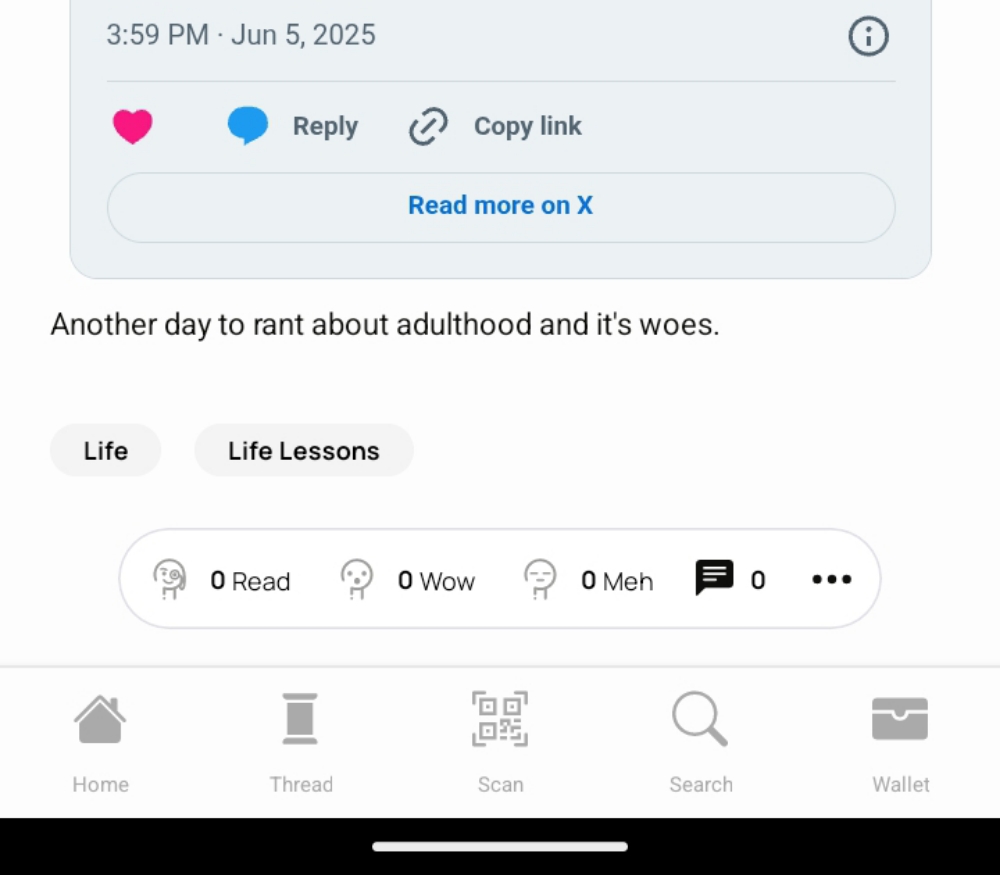Screen dimensions: 1000x875
Task: Open the three-dot more options menu
Action: (832, 579)
